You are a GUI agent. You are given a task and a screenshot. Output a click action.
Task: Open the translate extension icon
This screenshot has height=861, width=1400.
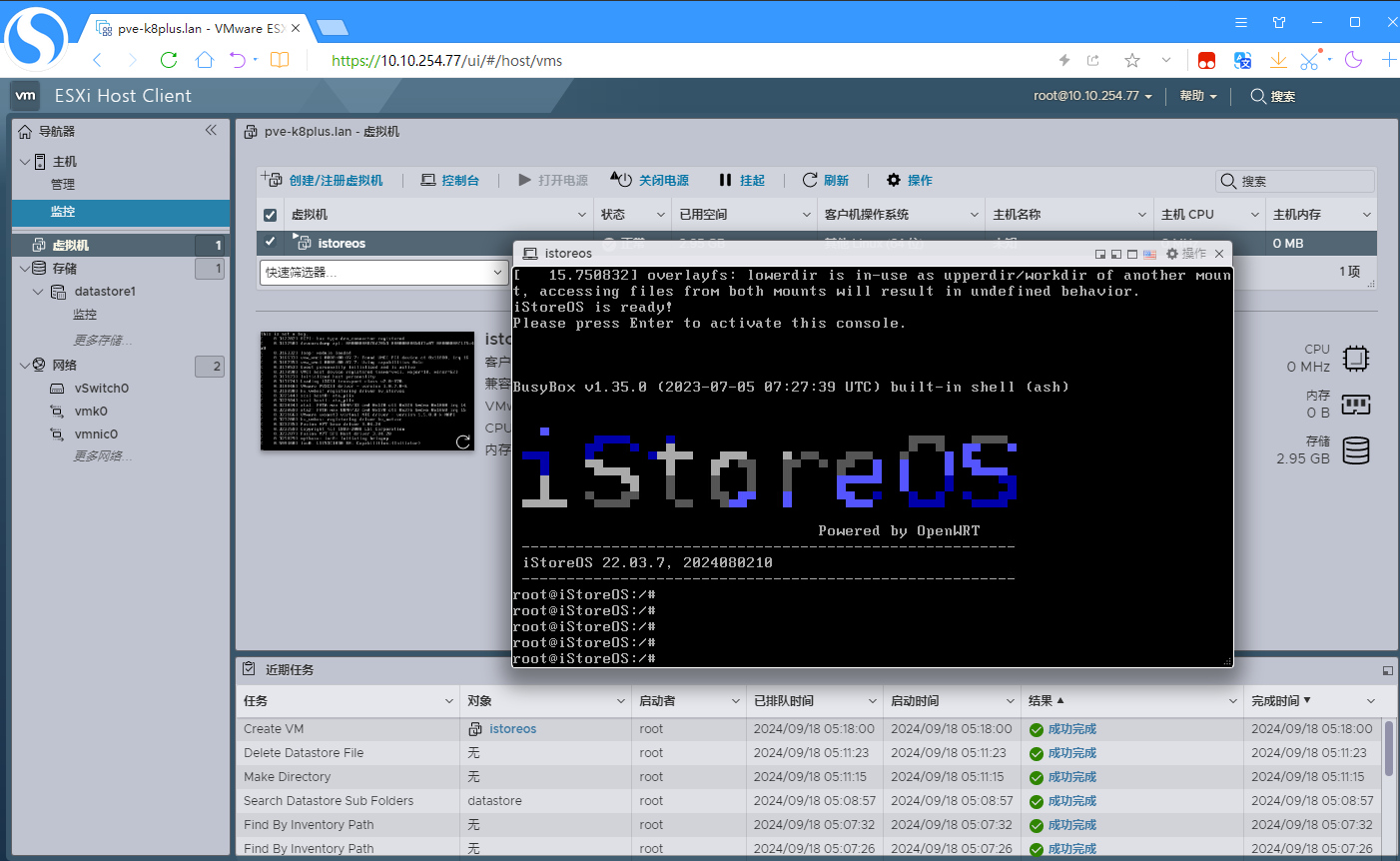click(1242, 60)
